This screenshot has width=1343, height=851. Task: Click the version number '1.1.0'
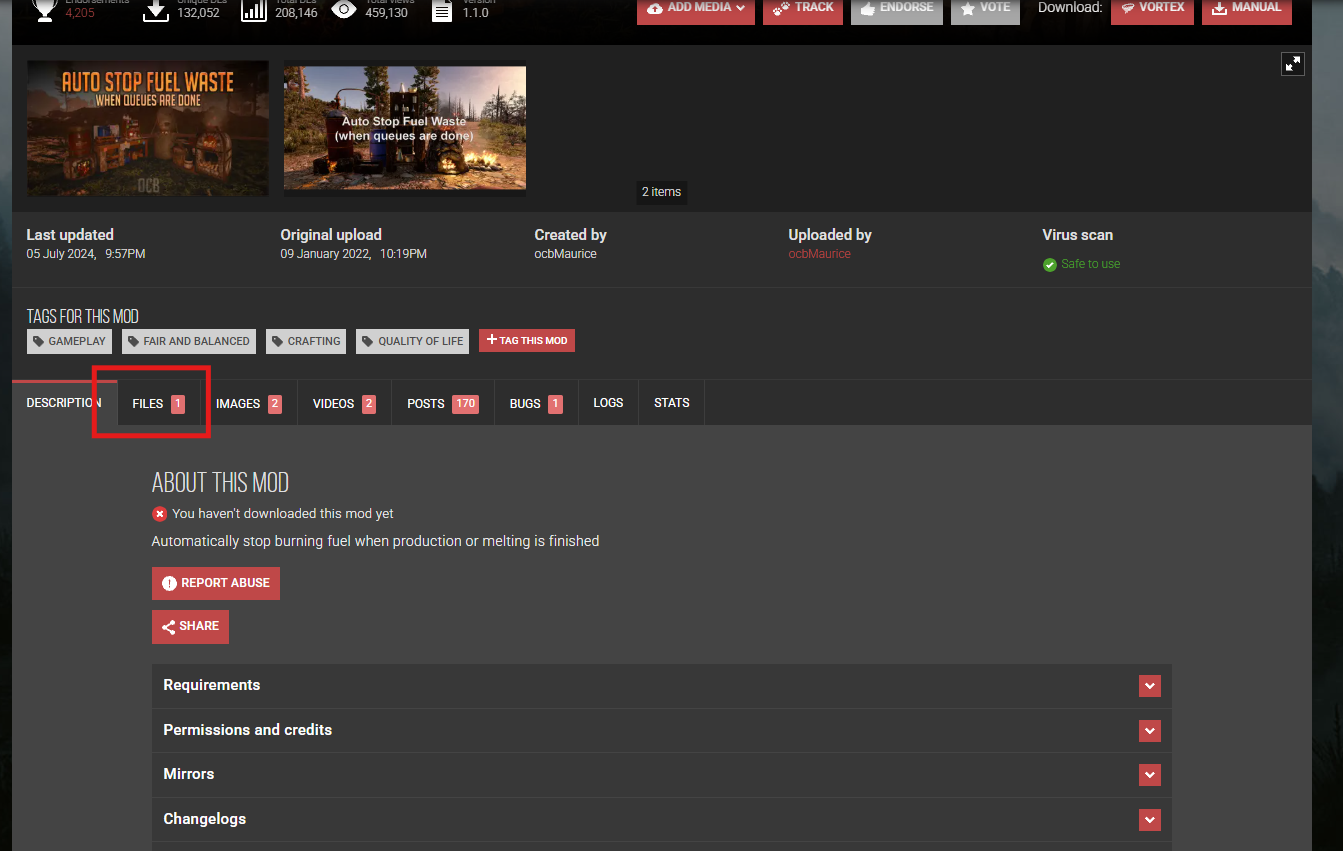click(x=476, y=13)
